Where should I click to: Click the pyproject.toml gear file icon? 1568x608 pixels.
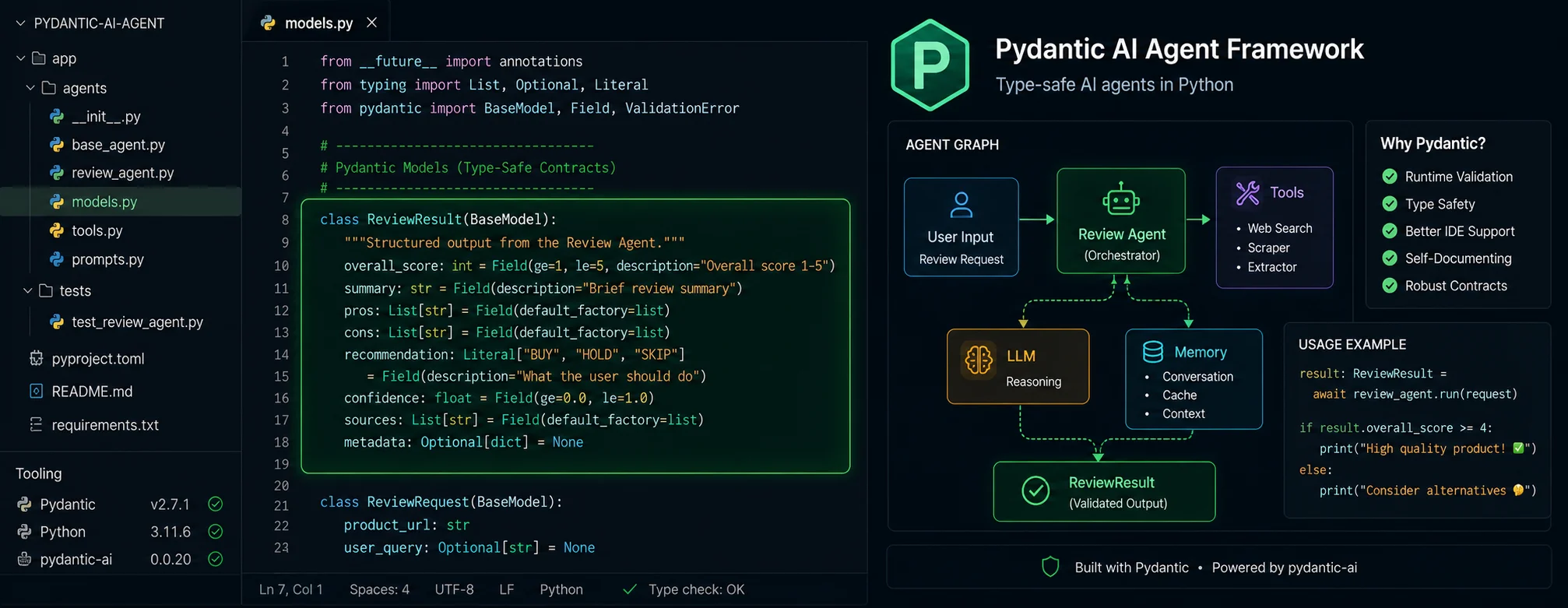tap(36, 358)
